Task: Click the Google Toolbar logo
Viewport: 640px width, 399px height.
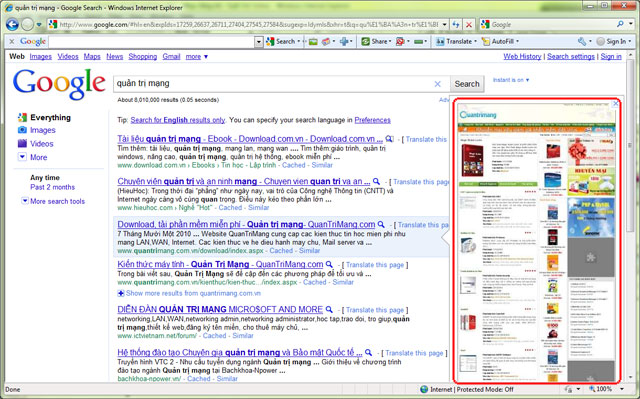Action: tap(33, 41)
